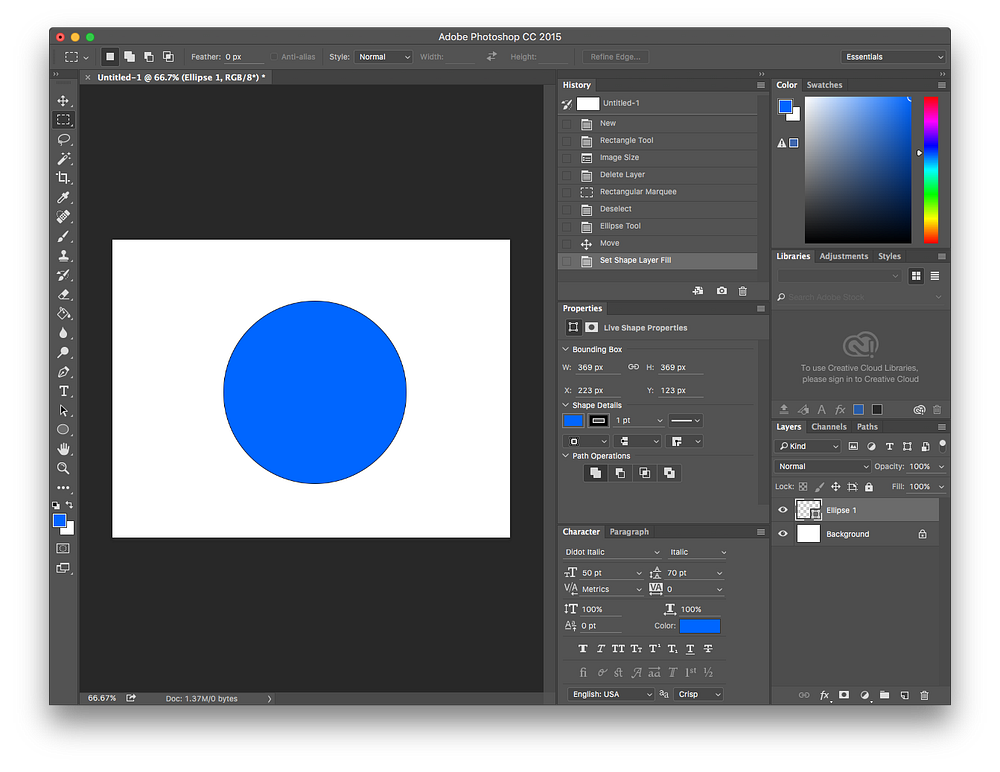Screen dimensions: 1000x772
Task: Toggle Lock transparent pixels
Action: point(803,487)
